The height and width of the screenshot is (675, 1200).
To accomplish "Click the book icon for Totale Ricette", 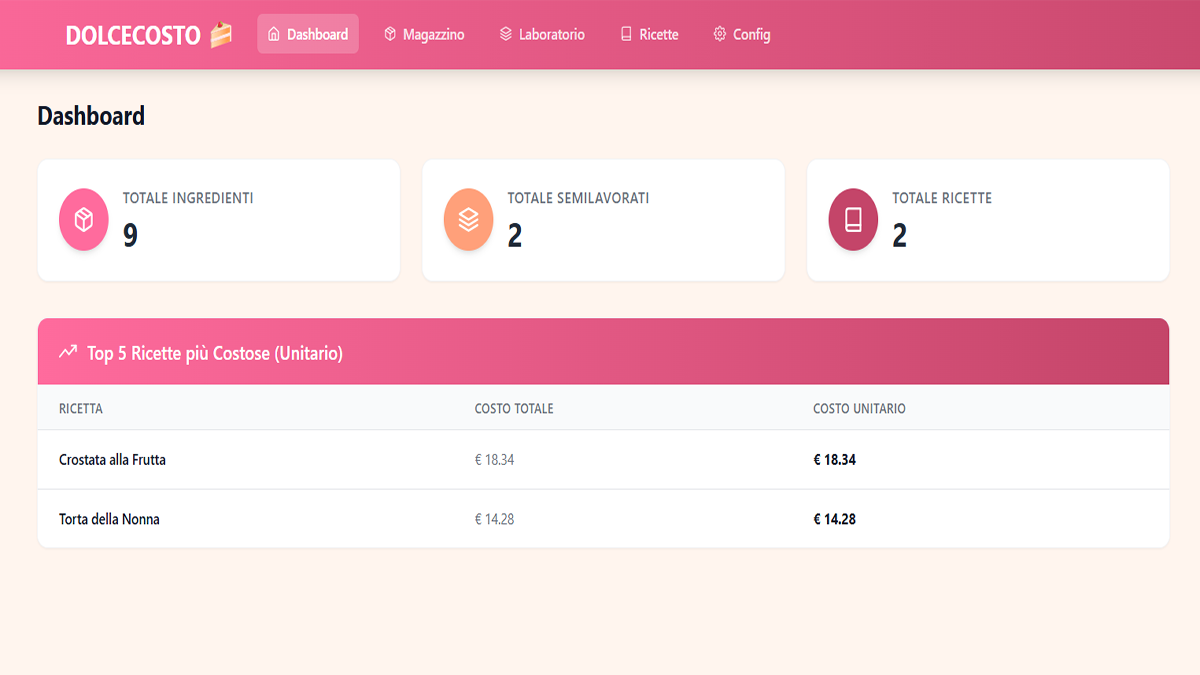I will click(853, 220).
